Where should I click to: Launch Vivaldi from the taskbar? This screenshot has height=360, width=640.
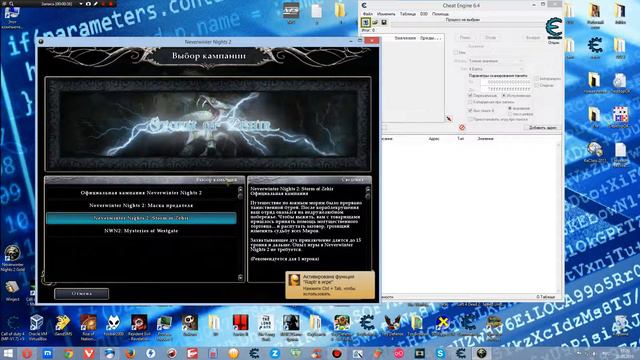[x=89, y=353]
